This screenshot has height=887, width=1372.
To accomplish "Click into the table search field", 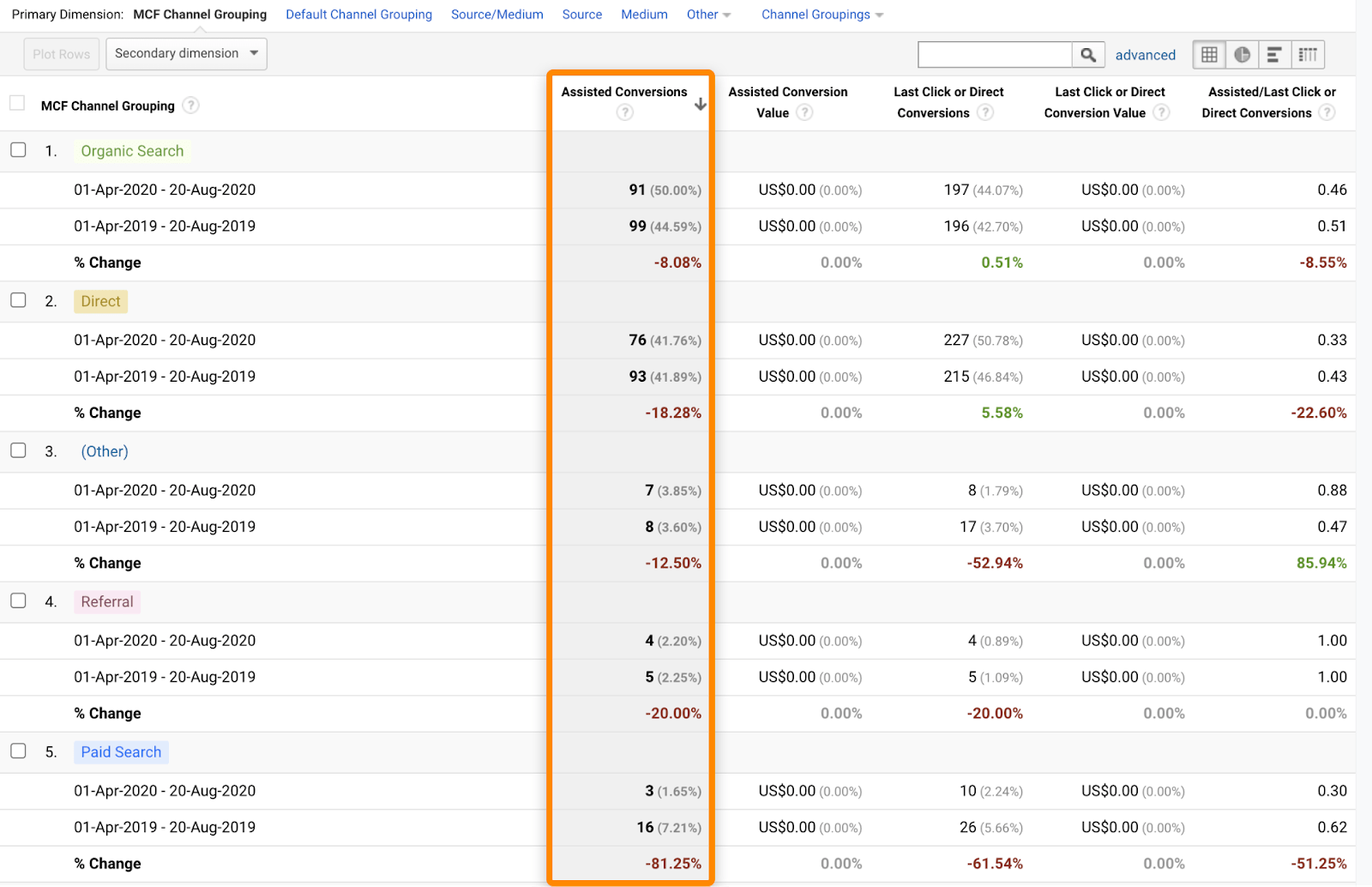I will pos(995,55).
